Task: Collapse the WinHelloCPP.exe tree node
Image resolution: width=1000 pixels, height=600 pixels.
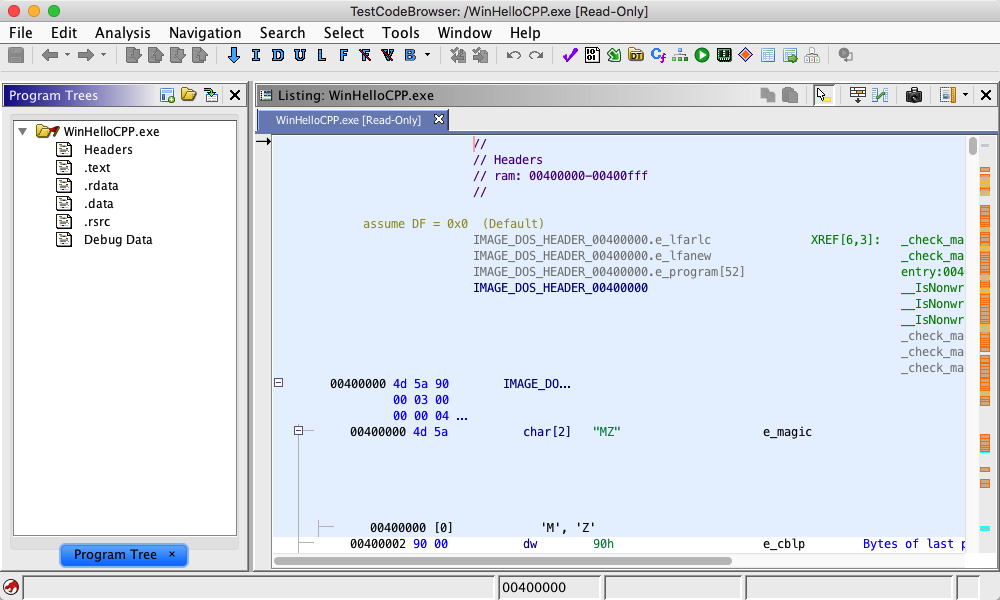Action: pos(23,131)
